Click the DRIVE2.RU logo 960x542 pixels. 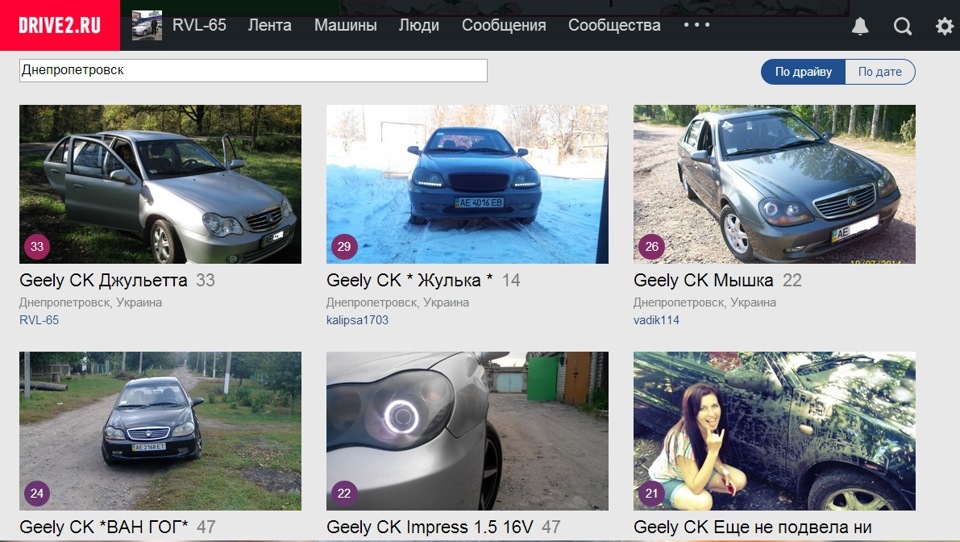click(60, 25)
